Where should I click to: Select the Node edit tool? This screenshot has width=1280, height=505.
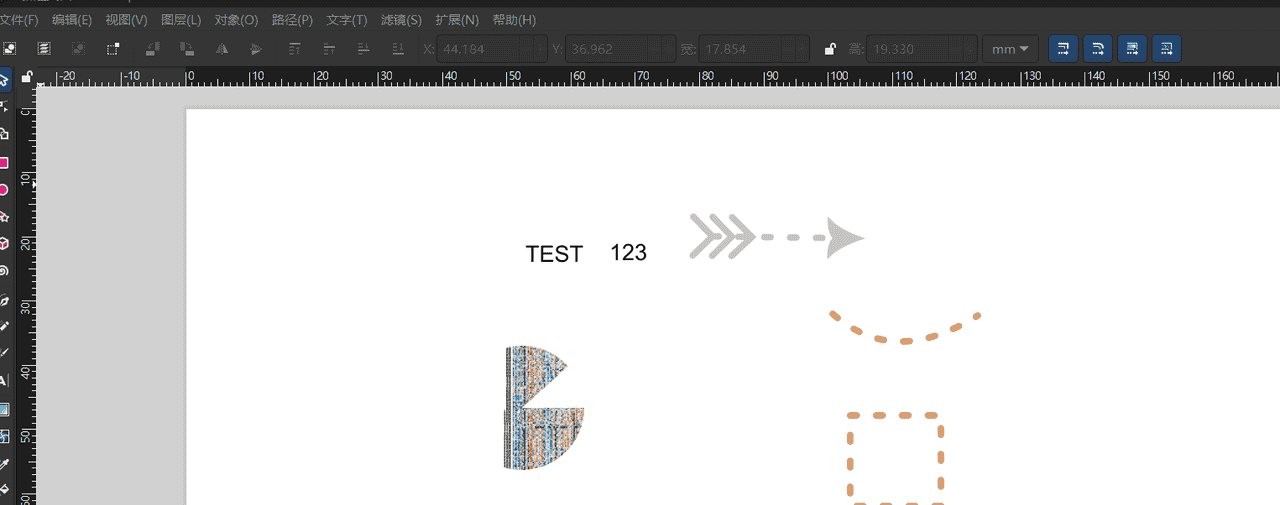[4, 106]
